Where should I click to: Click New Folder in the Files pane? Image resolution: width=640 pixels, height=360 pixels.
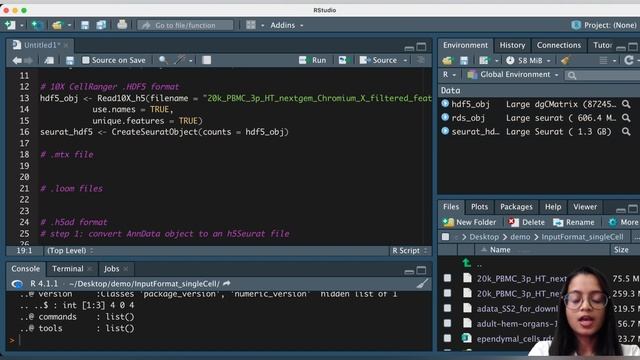click(469, 222)
